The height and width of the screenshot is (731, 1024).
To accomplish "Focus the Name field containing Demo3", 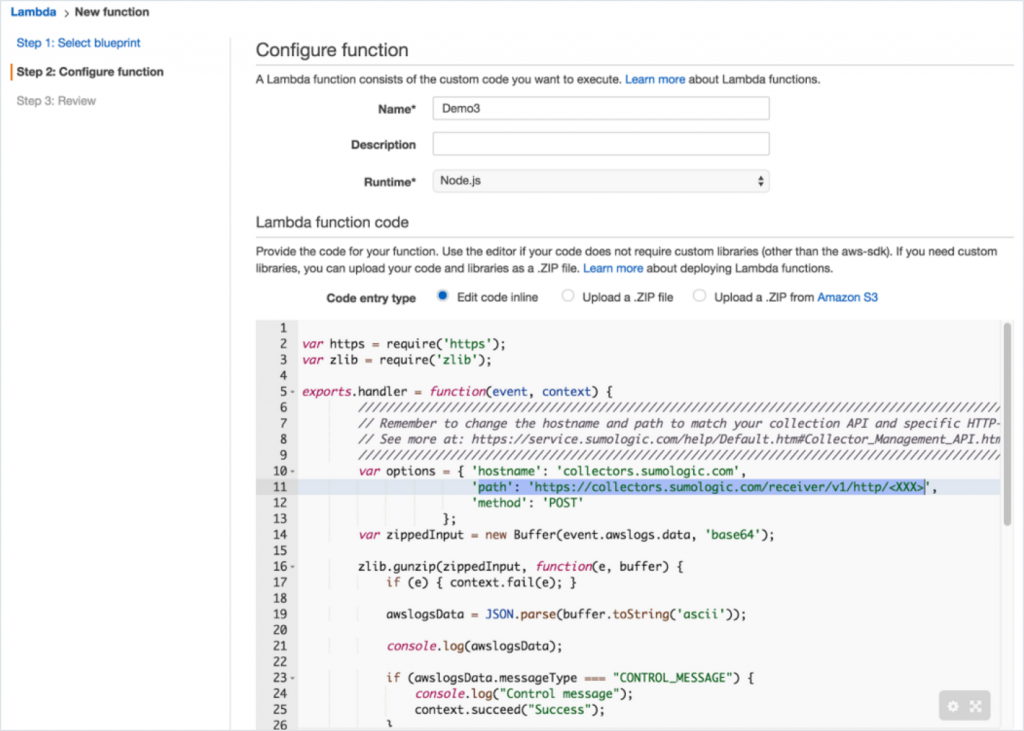I will click(x=601, y=108).
